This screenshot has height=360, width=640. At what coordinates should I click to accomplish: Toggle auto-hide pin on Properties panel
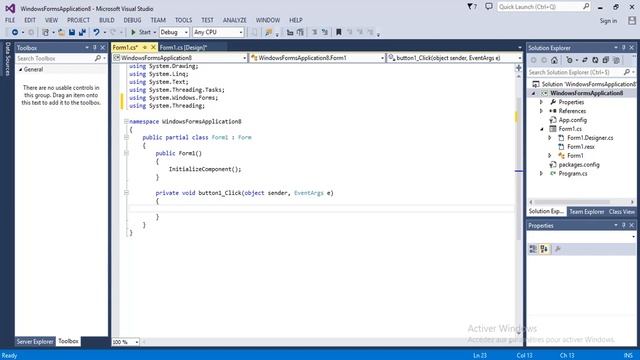click(x=624, y=225)
